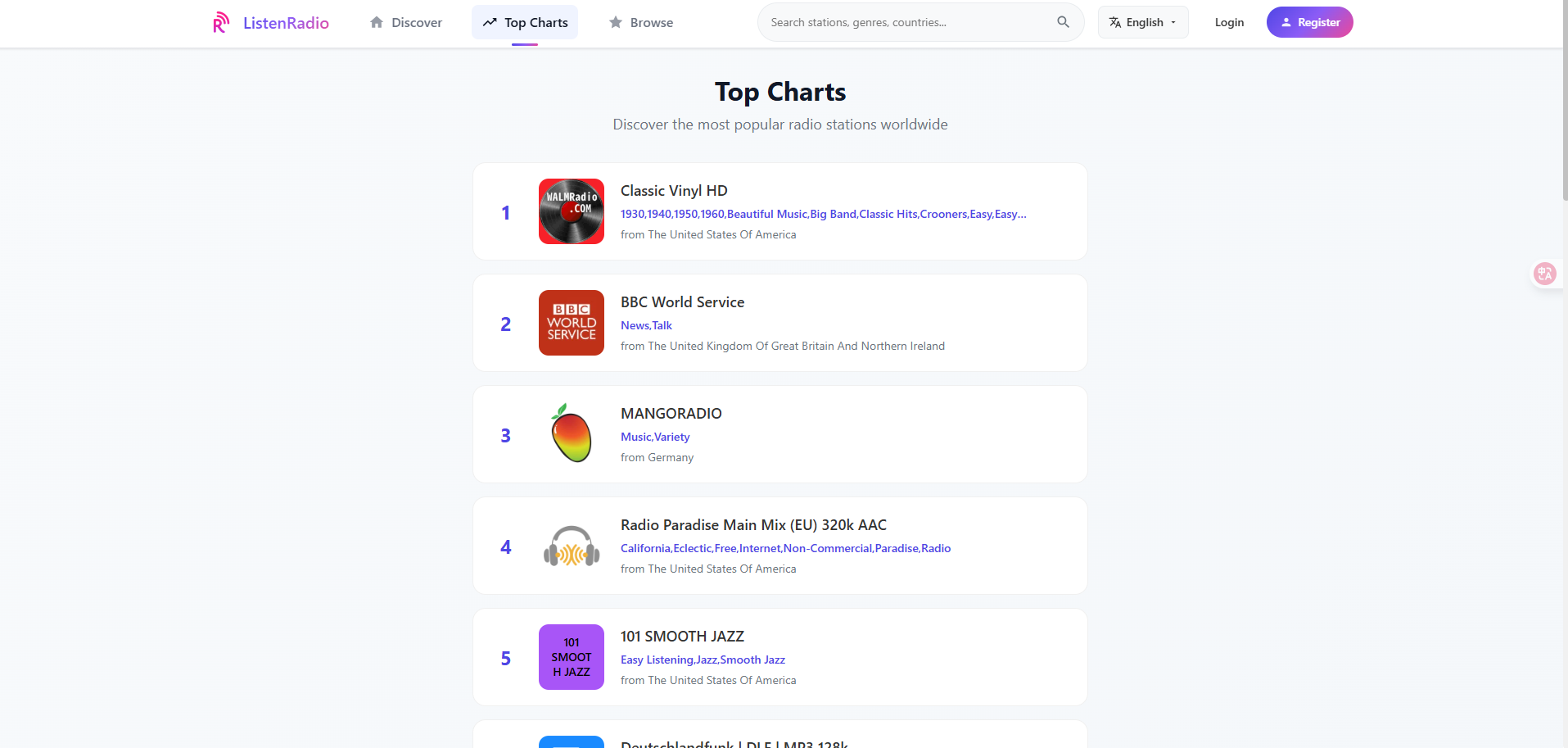This screenshot has height=748, width=1568.
Task: Click the magnifier search icon
Action: pos(1063,22)
